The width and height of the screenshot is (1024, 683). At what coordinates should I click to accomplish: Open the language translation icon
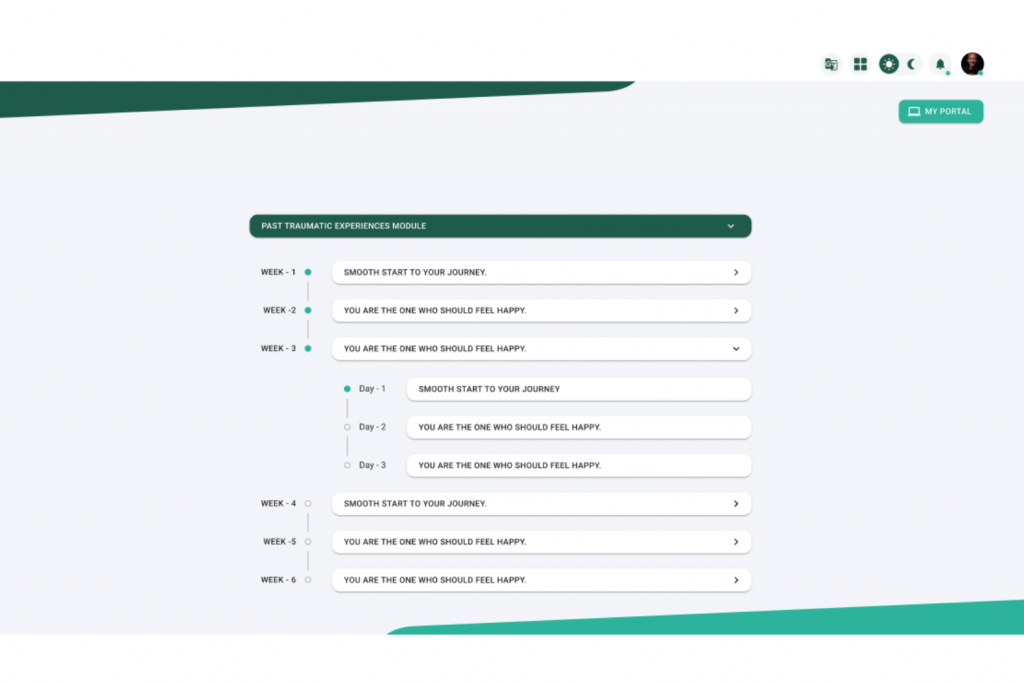[831, 64]
